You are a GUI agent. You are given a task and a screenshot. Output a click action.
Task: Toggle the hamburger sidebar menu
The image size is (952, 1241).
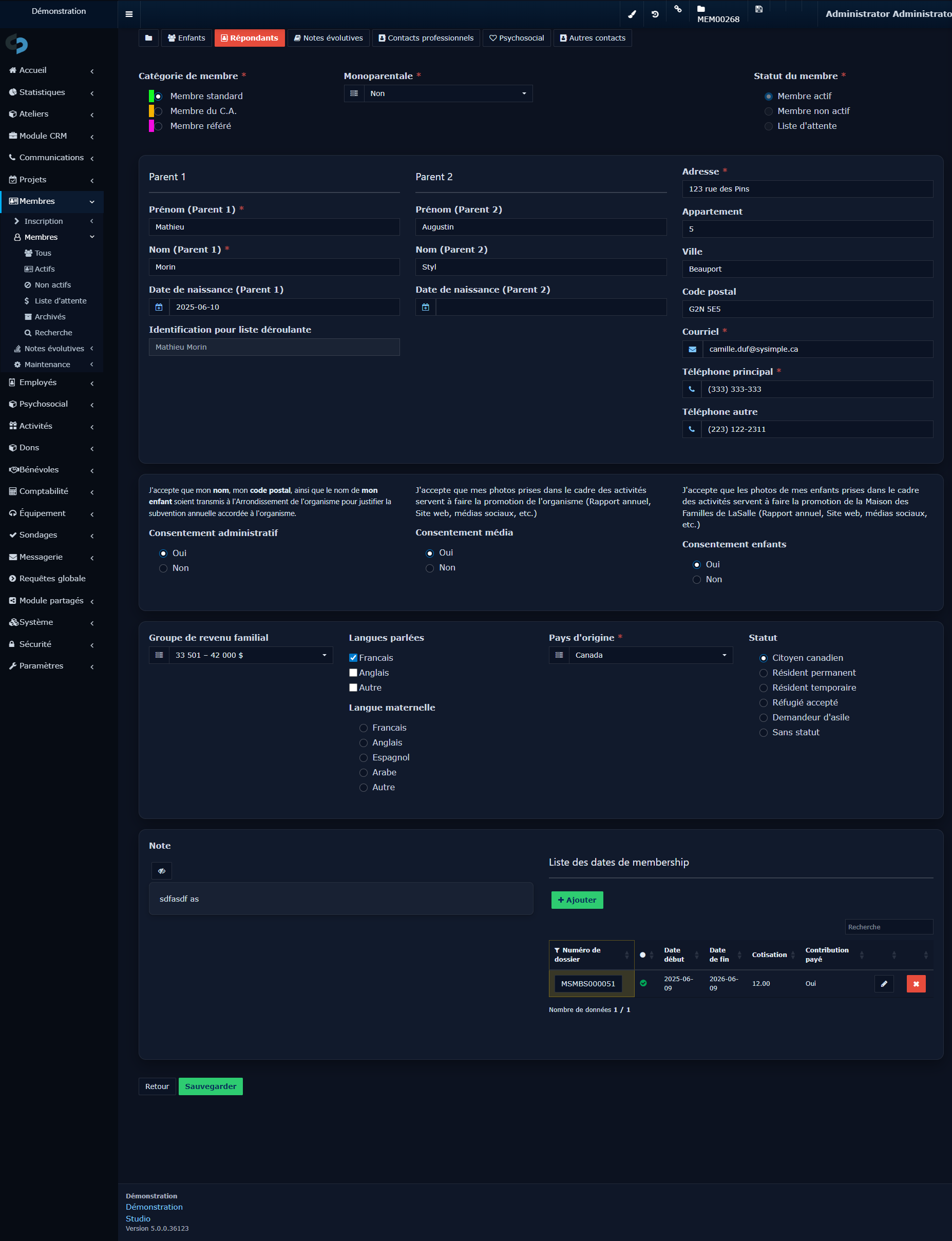(129, 14)
